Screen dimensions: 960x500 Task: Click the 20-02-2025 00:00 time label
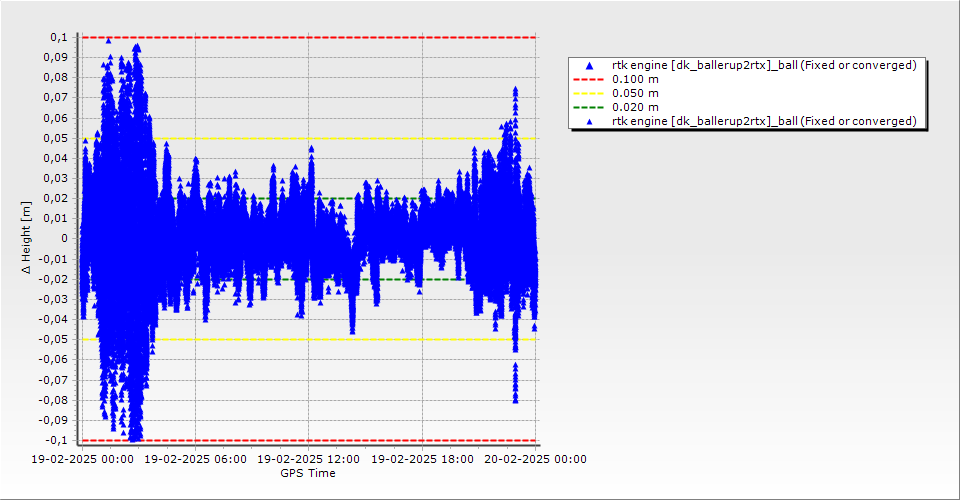(536, 459)
